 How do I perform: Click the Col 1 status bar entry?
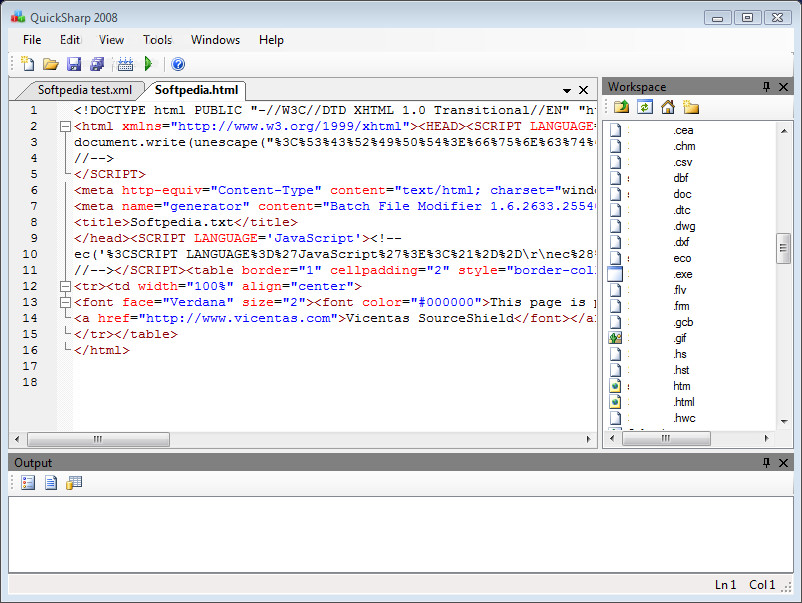tap(762, 585)
